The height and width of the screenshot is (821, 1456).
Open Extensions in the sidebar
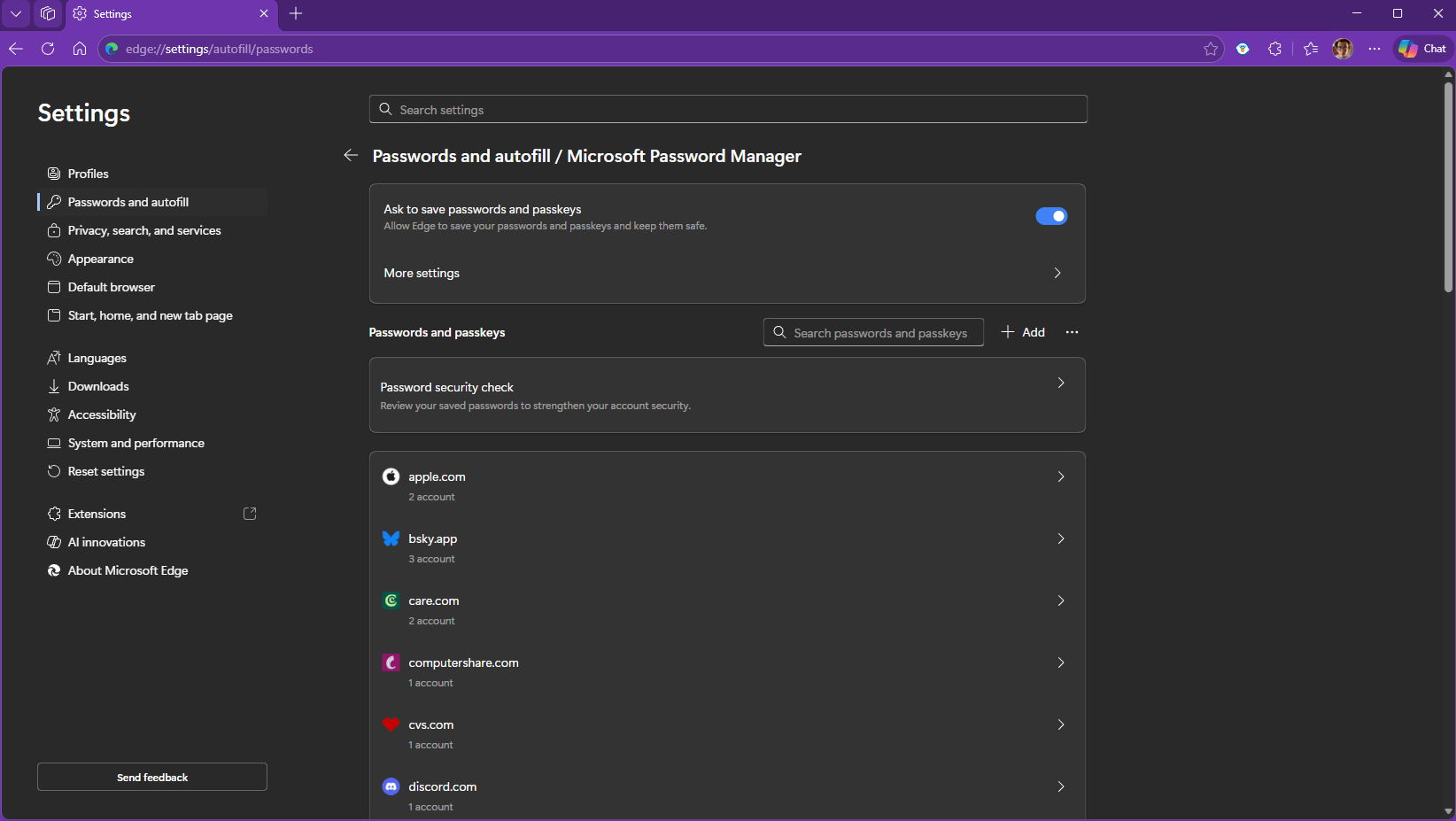(152, 514)
